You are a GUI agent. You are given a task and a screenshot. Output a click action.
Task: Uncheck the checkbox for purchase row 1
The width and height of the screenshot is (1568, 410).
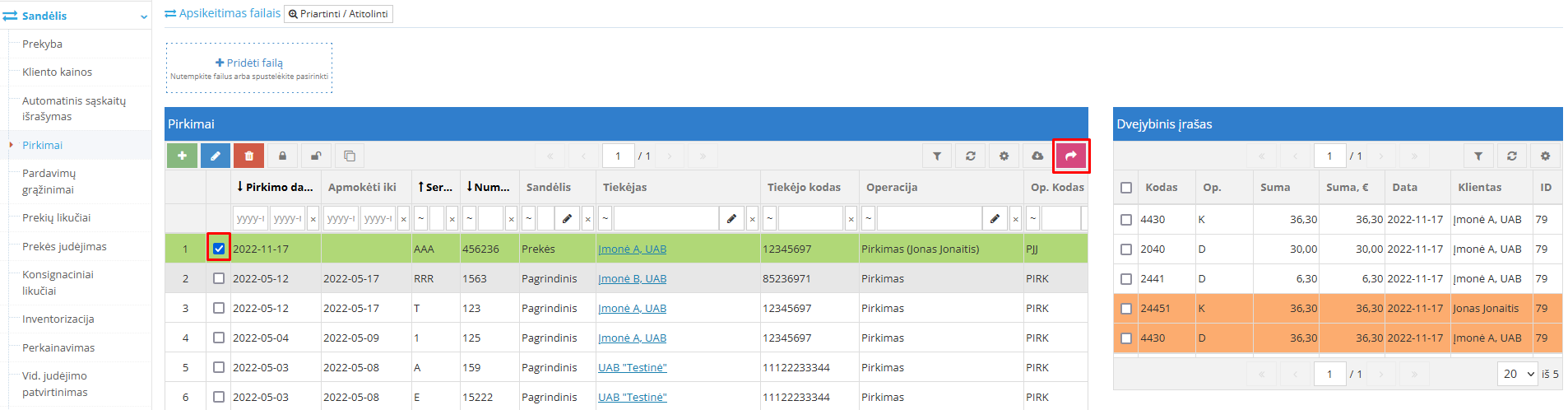click(219, 249)
